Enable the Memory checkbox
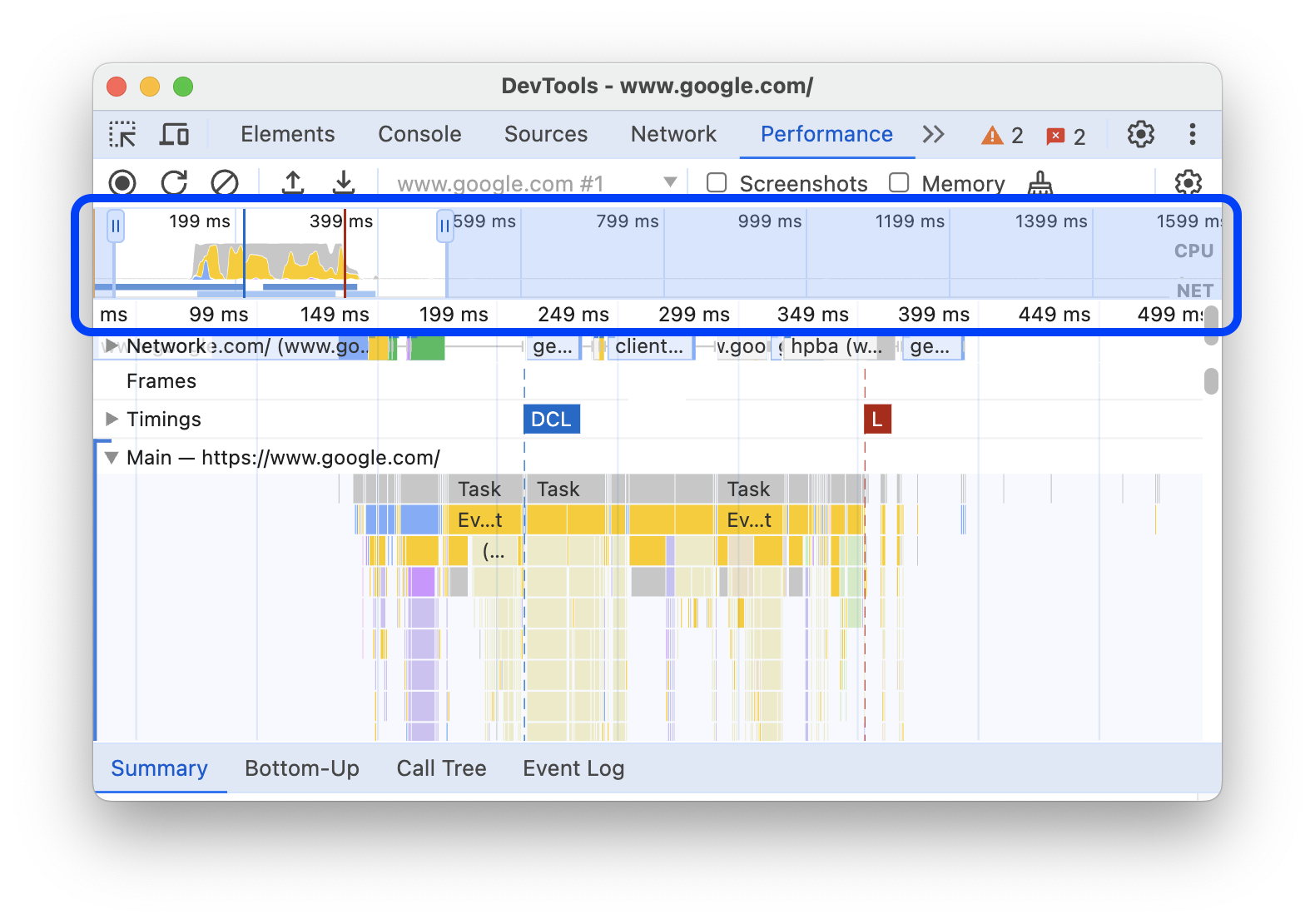The image size is (1315, 924). point(899,183)
